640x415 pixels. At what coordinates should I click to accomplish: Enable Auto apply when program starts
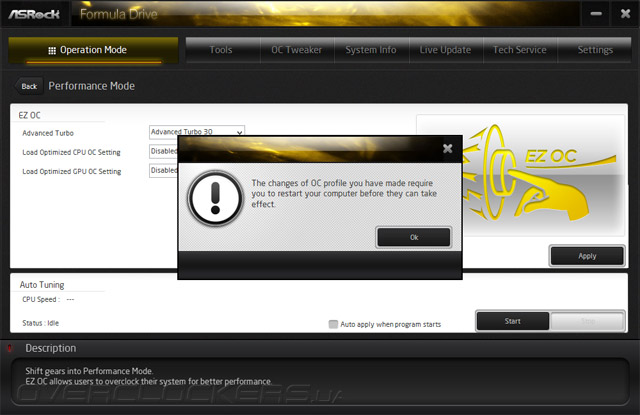[x=333, y=324]
